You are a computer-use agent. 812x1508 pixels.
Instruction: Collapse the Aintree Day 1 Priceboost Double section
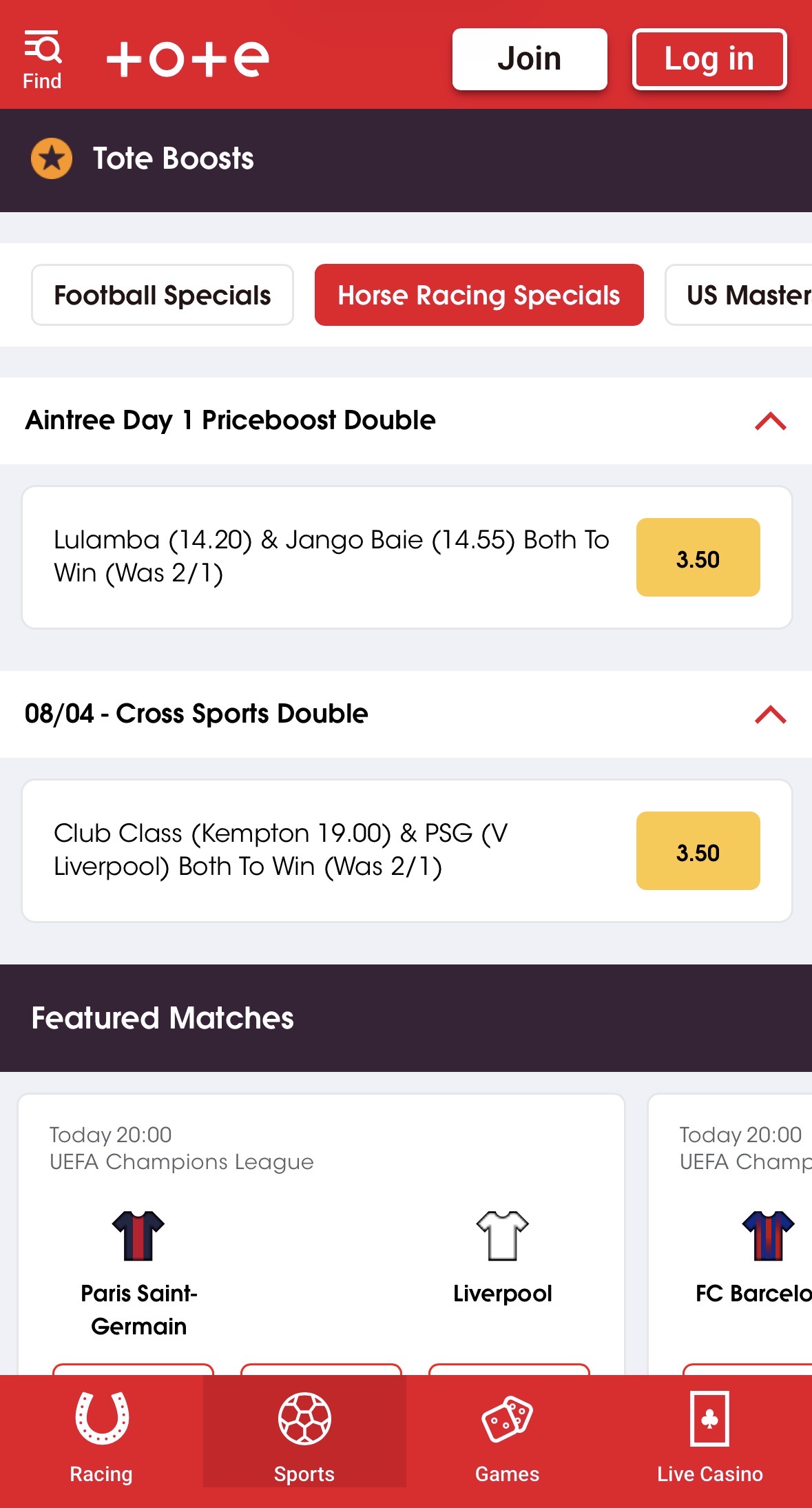pos(769,421)
